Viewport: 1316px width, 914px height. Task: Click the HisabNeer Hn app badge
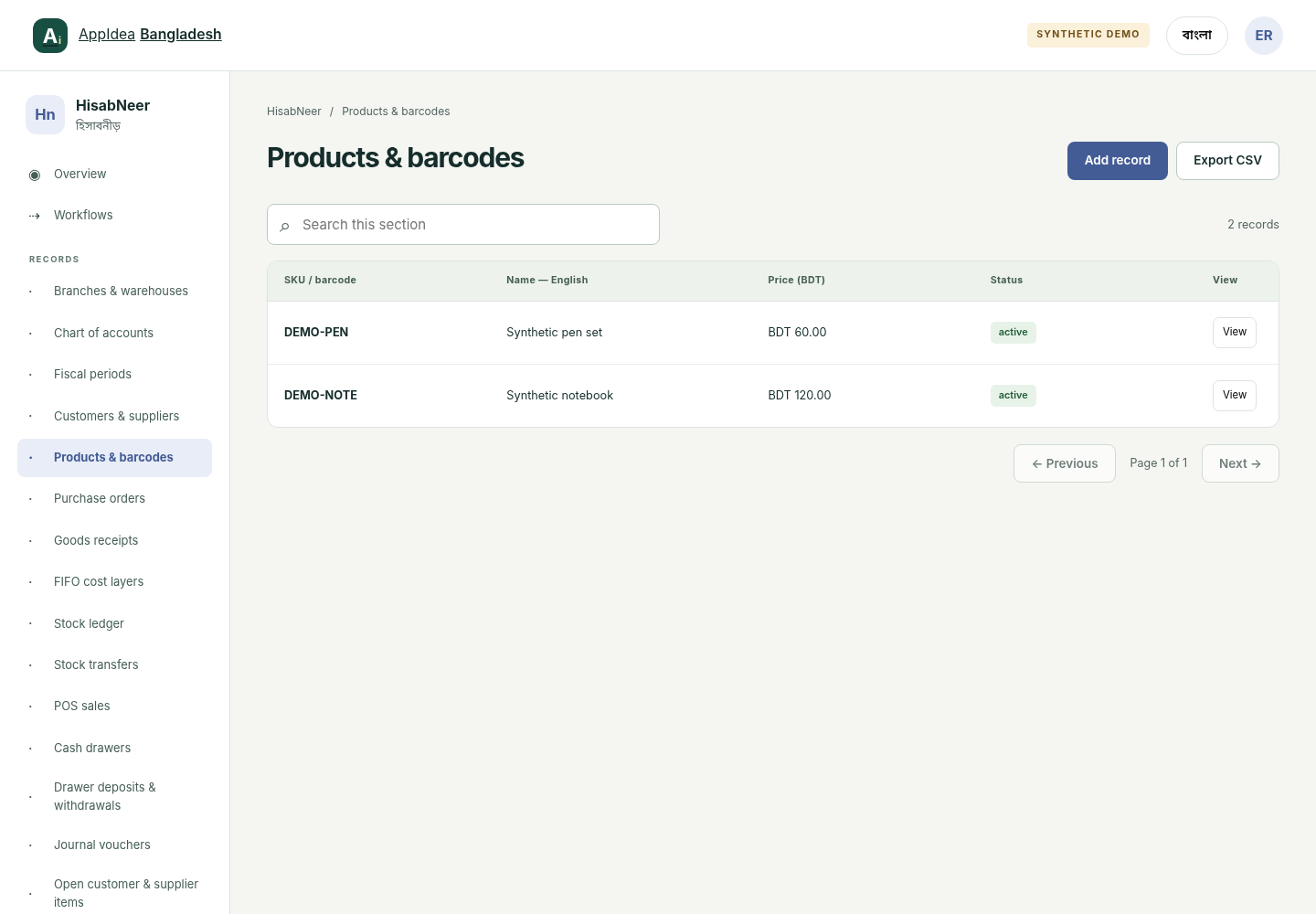coord(45,114)
